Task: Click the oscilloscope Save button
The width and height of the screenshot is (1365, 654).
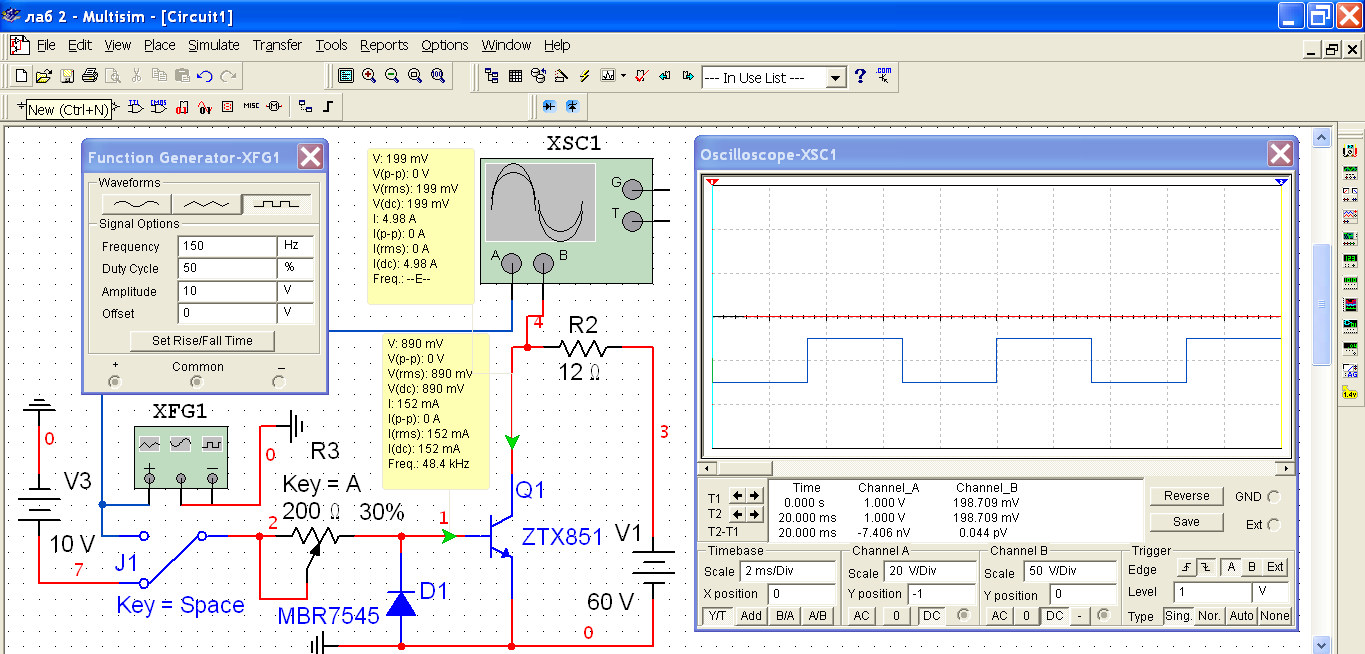Action: [1186, 522]
